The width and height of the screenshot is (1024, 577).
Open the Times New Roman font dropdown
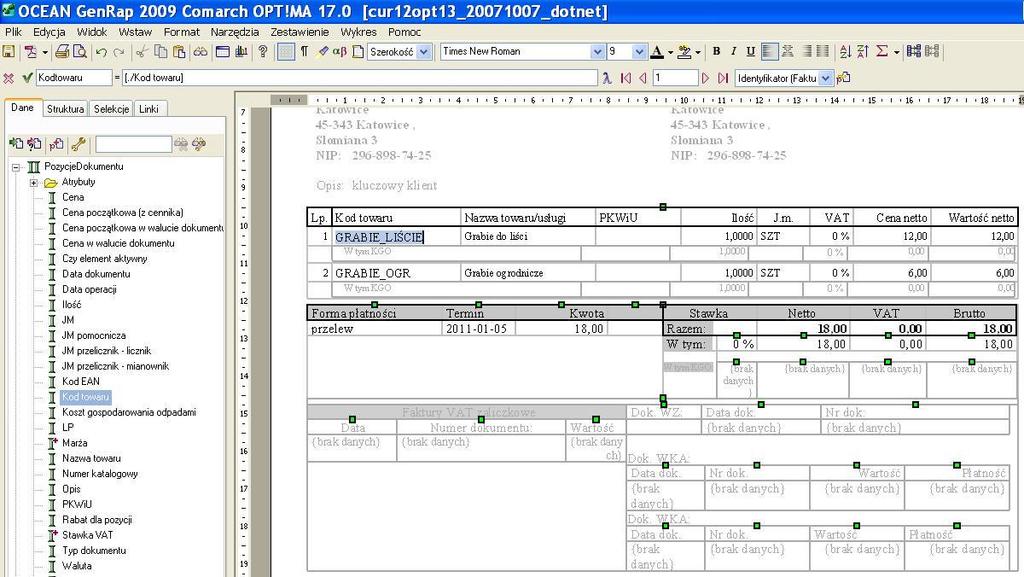click(x=597, y=52)
